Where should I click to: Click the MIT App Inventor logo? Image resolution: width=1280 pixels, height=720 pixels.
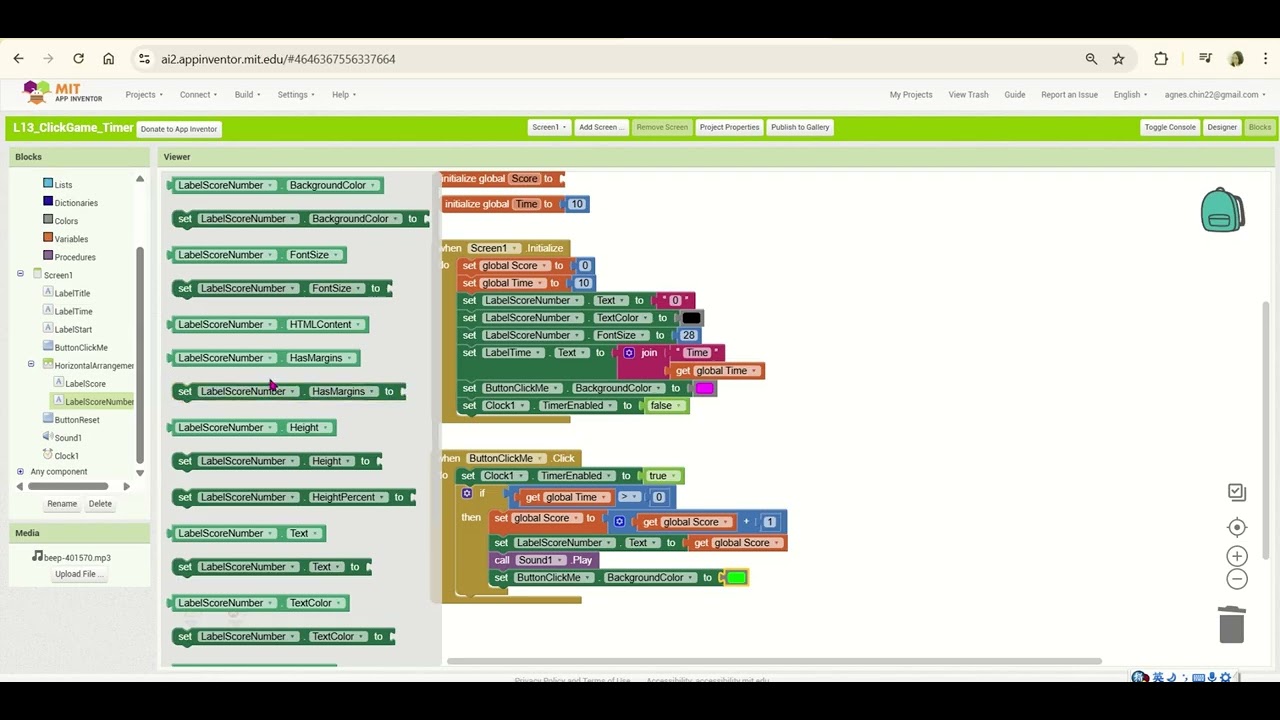(x=62, y=93)
